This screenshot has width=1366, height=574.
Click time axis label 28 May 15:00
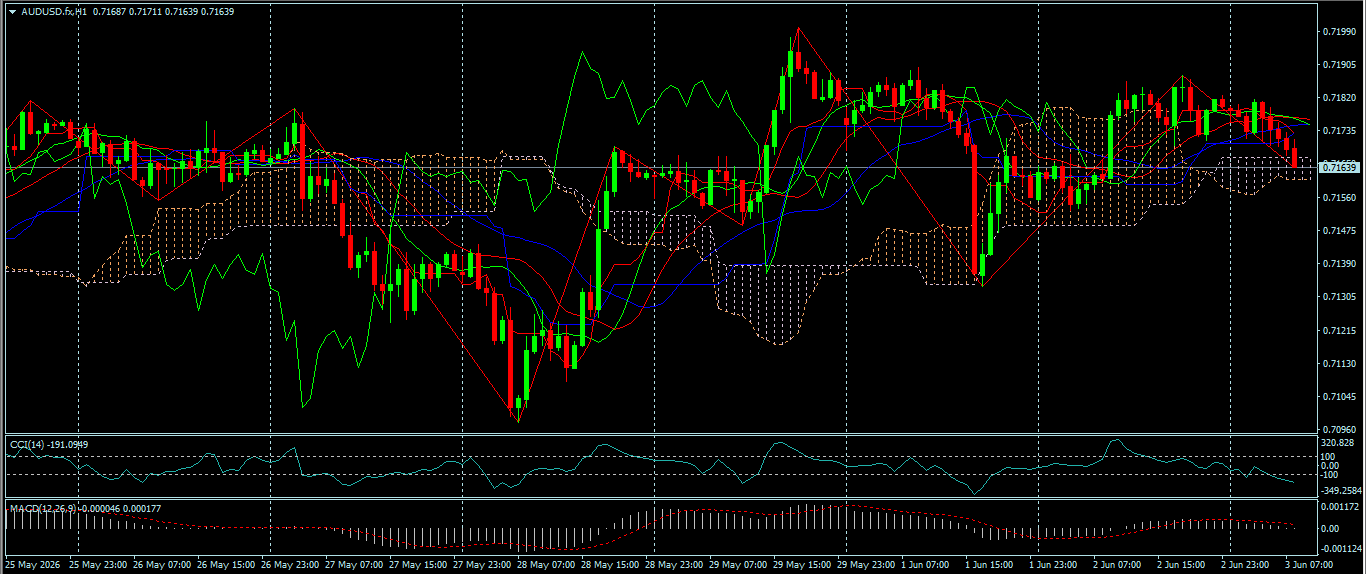pos(610,565)
